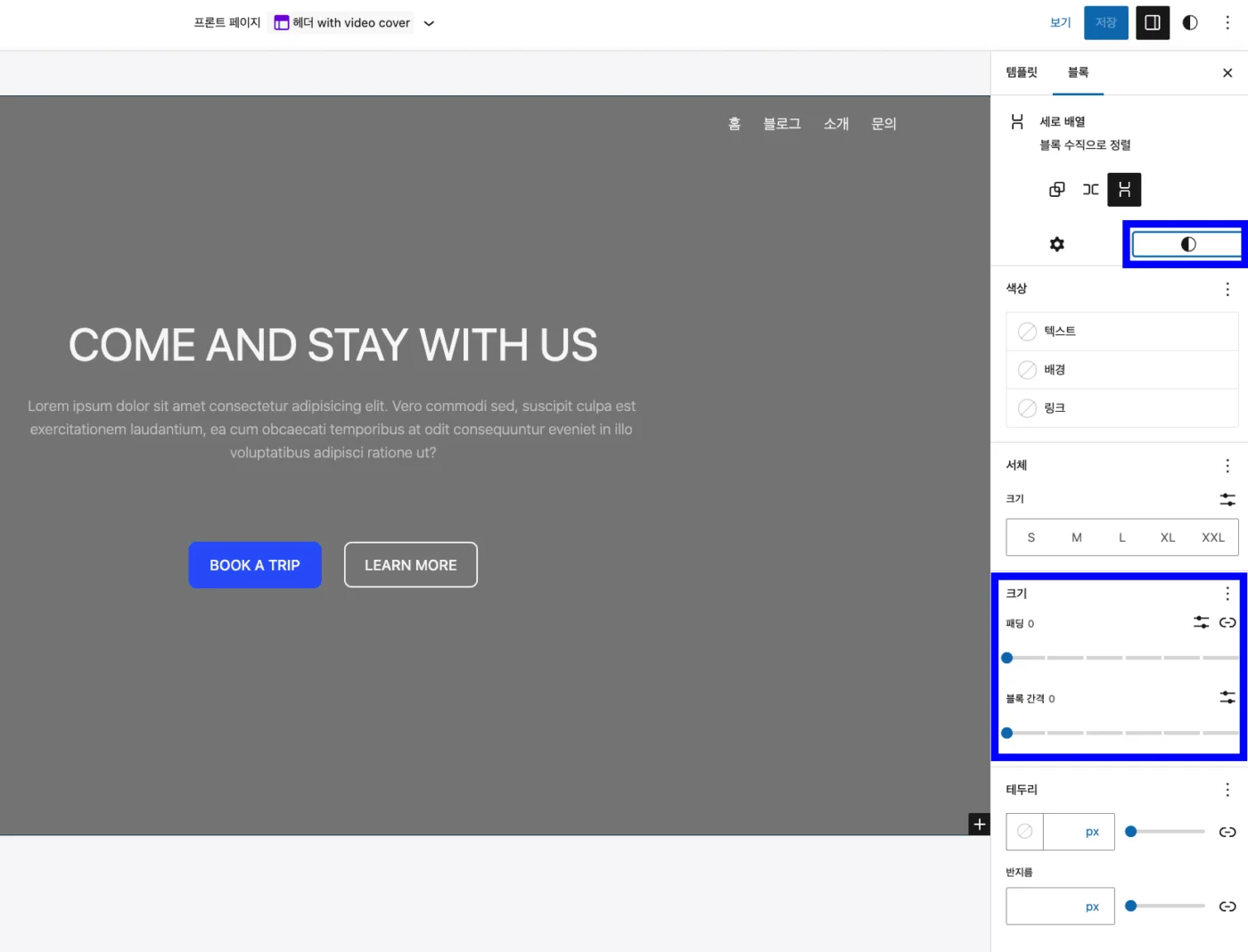Click the COME AND STAY WITH US heading
The height and width of the screenshot is (952, 1248).
point(333,346)
